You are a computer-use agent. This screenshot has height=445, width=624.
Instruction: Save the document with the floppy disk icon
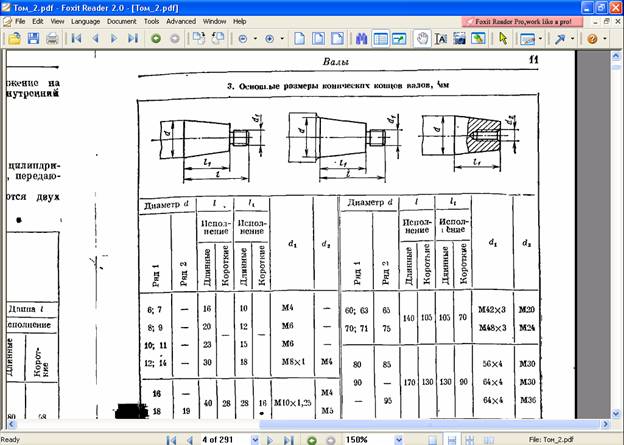pos(32,38)
